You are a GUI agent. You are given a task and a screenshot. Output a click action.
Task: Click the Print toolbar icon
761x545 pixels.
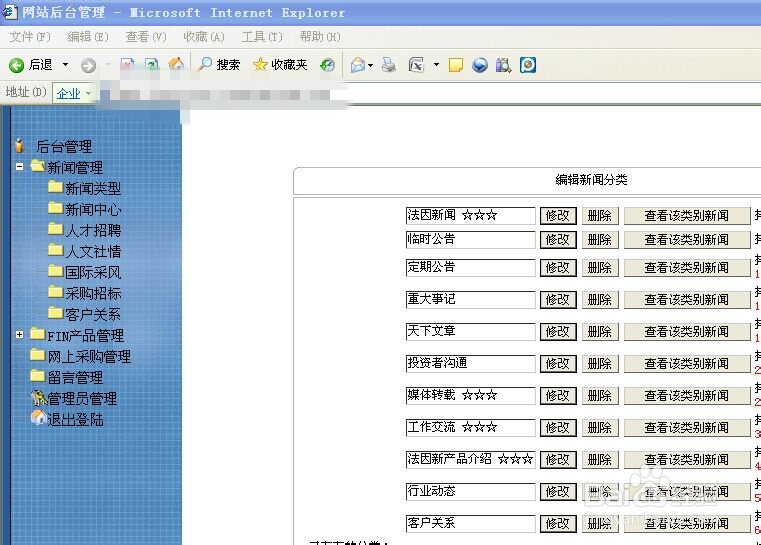[x=389, y=65]
